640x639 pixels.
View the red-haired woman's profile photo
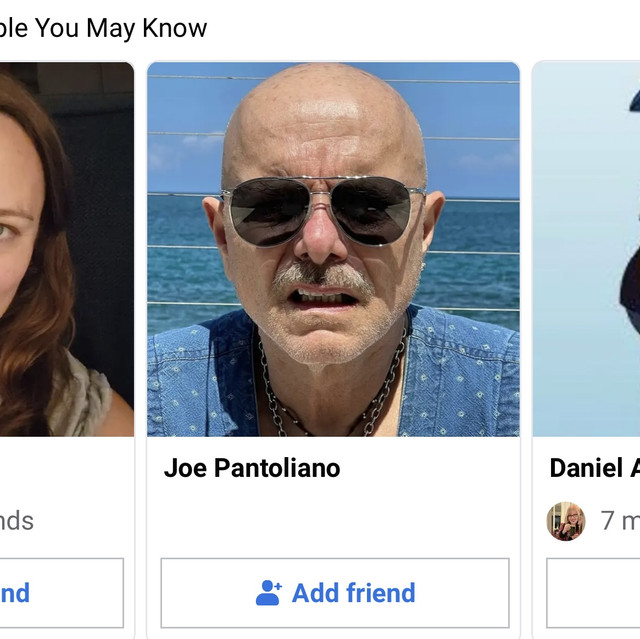pyautogui.click(x=60, y=250)
